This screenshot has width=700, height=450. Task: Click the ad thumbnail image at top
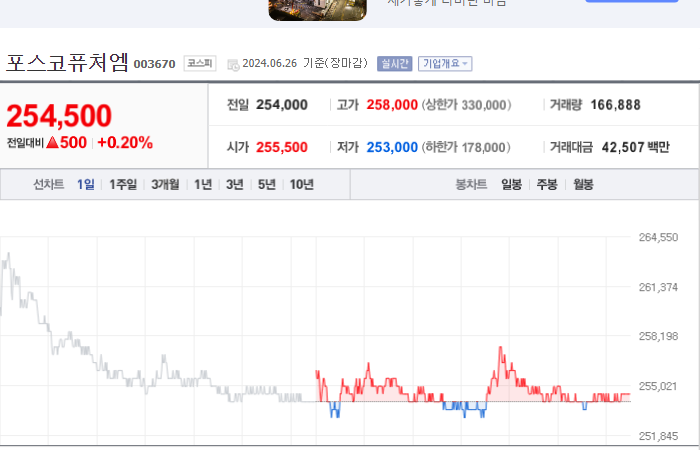click(317, 10)
